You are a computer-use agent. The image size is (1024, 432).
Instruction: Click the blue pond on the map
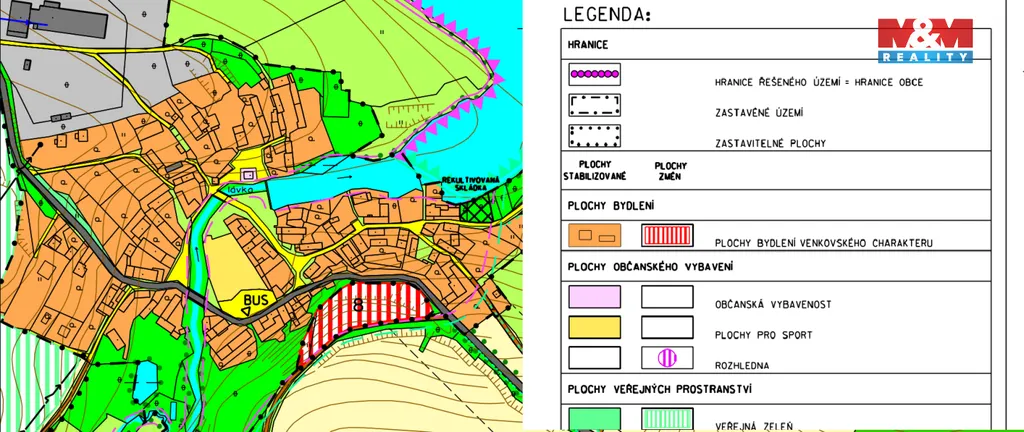tap(330, 184)
